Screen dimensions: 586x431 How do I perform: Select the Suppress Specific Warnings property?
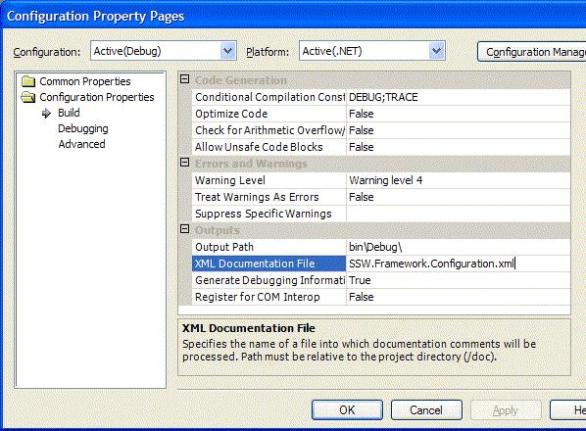tap(269, 214)
